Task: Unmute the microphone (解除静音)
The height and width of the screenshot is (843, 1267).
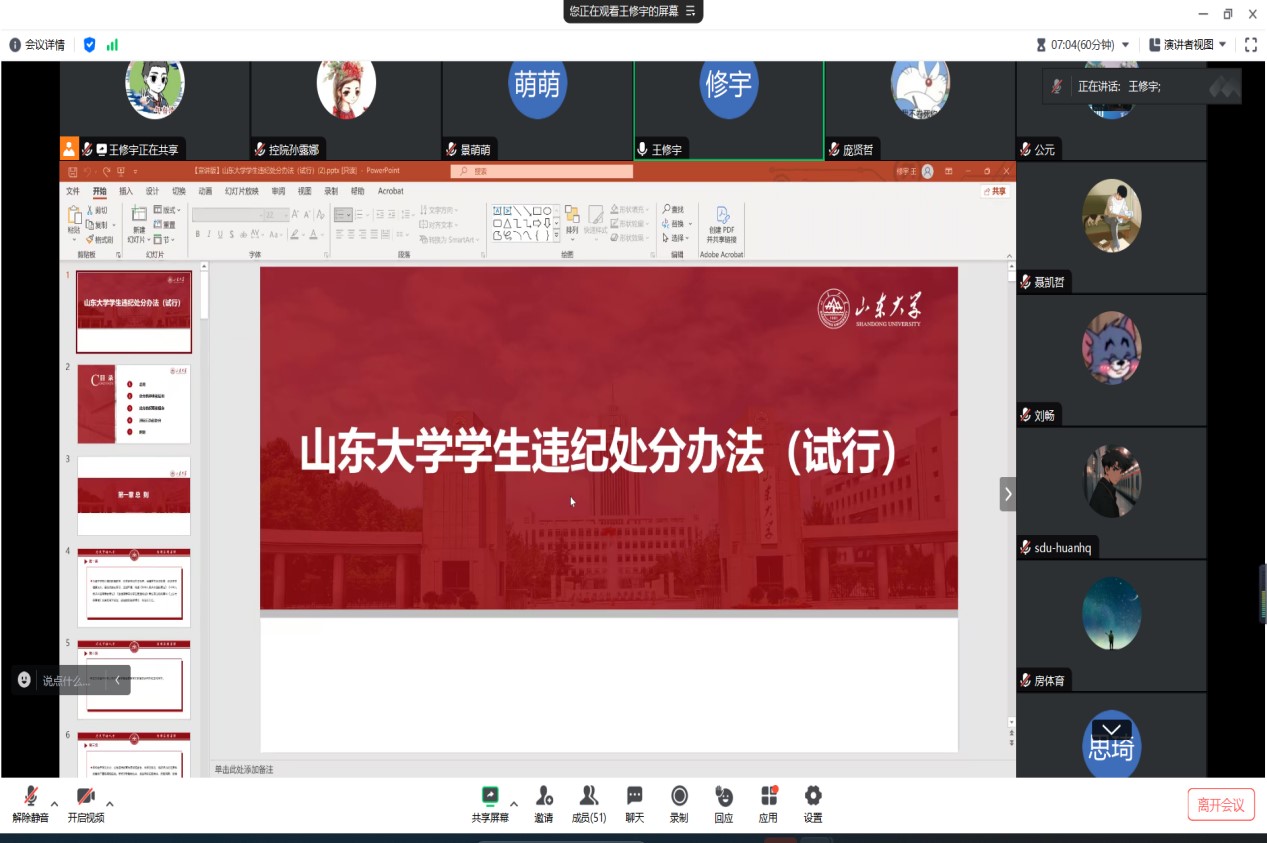Action: (30, 798)
